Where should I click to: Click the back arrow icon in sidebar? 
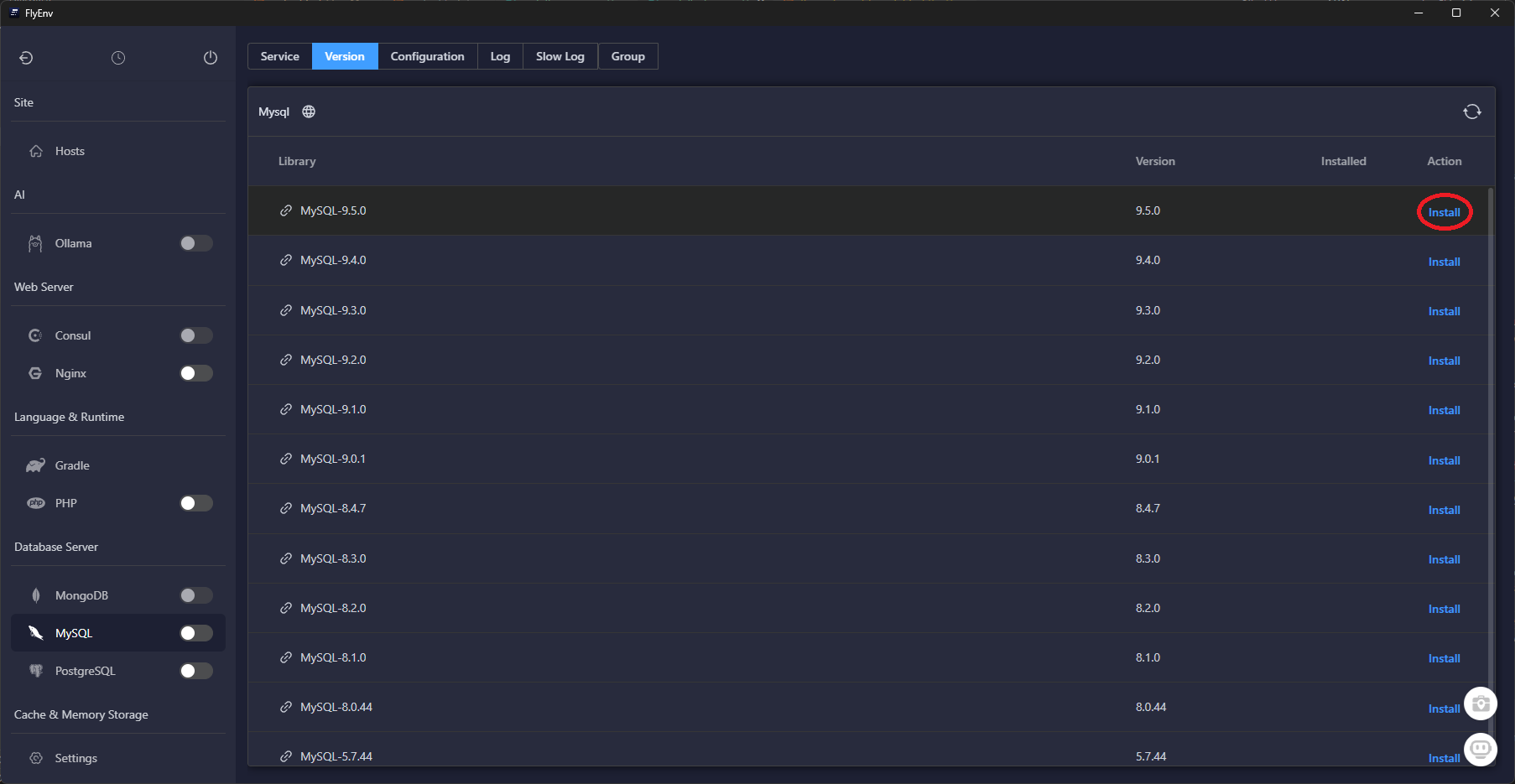pyautogui.click(x=26, y=58)
